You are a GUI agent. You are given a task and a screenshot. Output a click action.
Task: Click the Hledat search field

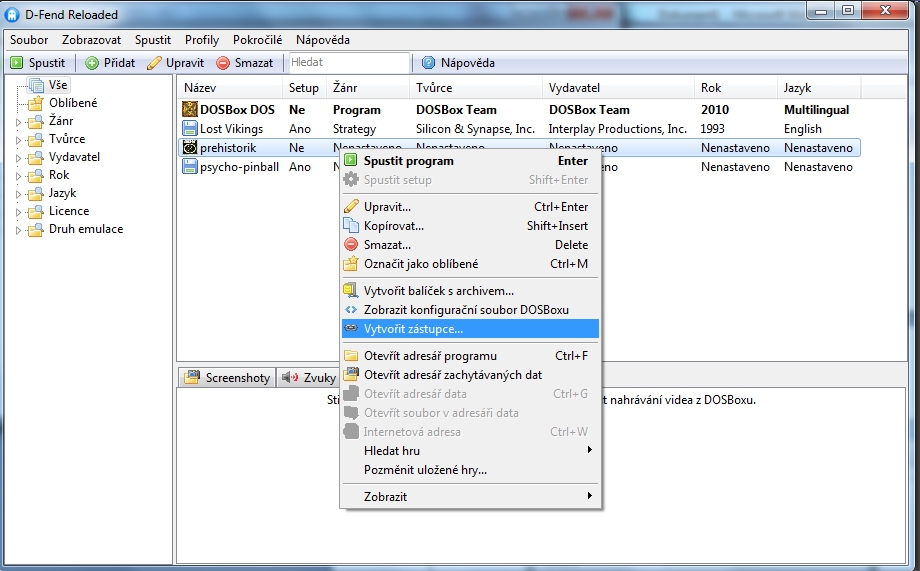347,63
